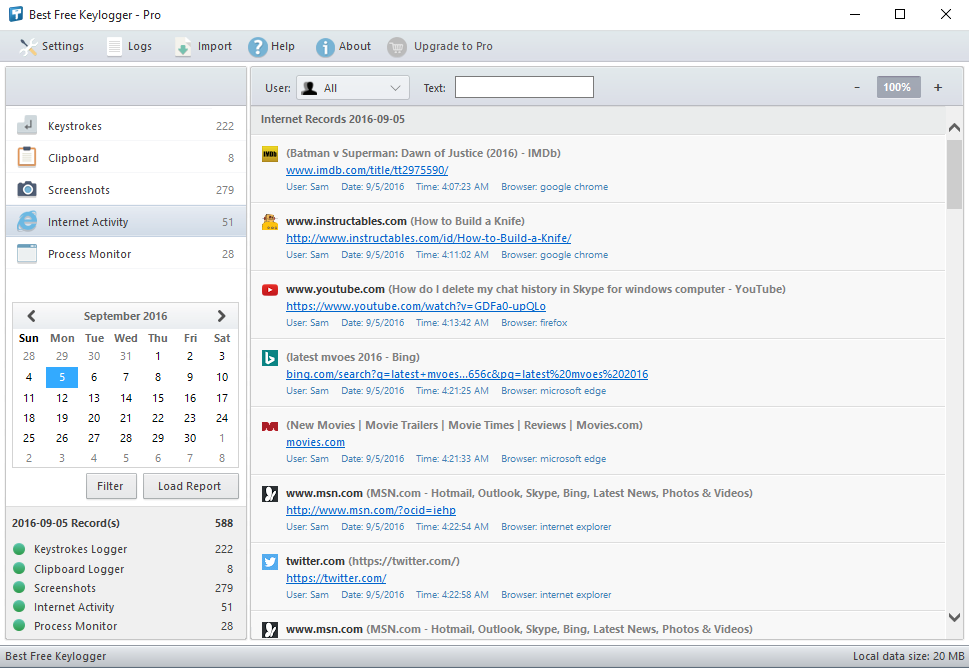Pick September 22 in the calendar
This screenshot has height=668, width=969.
[158, 418]
